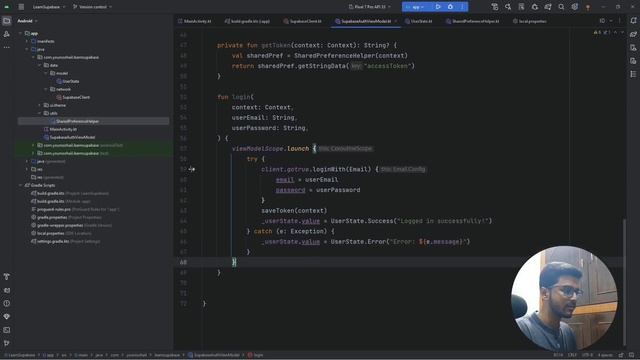
Task: Switch to UserState.kt tab
Action: [418, 21]
